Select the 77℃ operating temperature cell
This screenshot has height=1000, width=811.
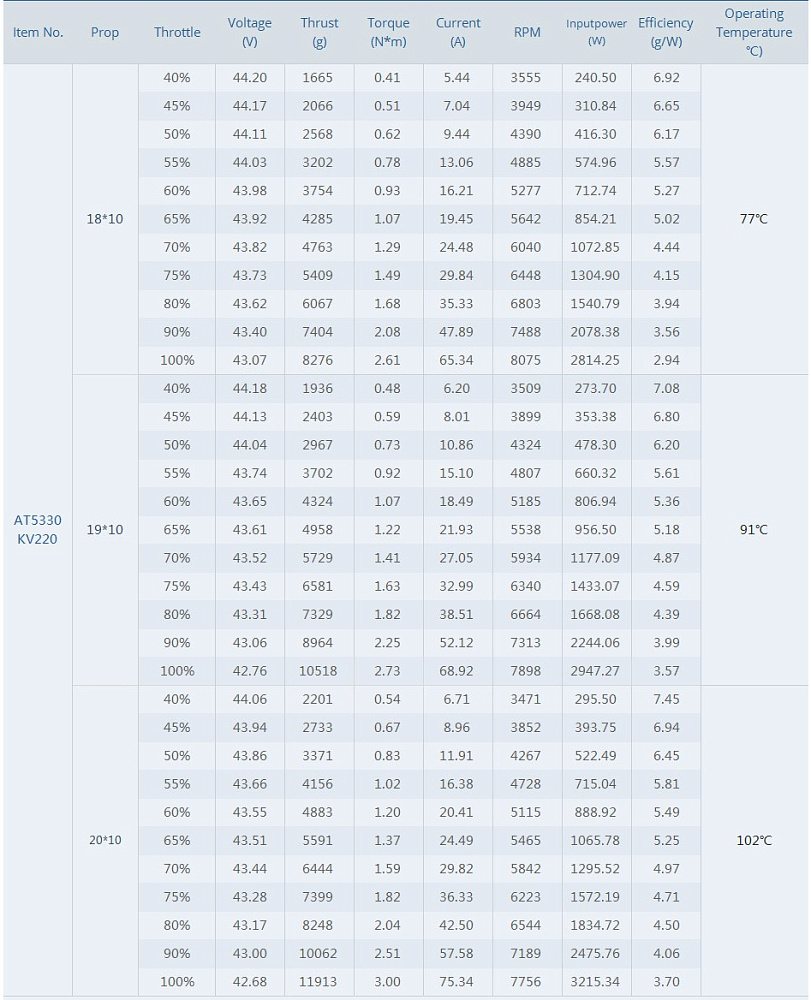[754, 219]
